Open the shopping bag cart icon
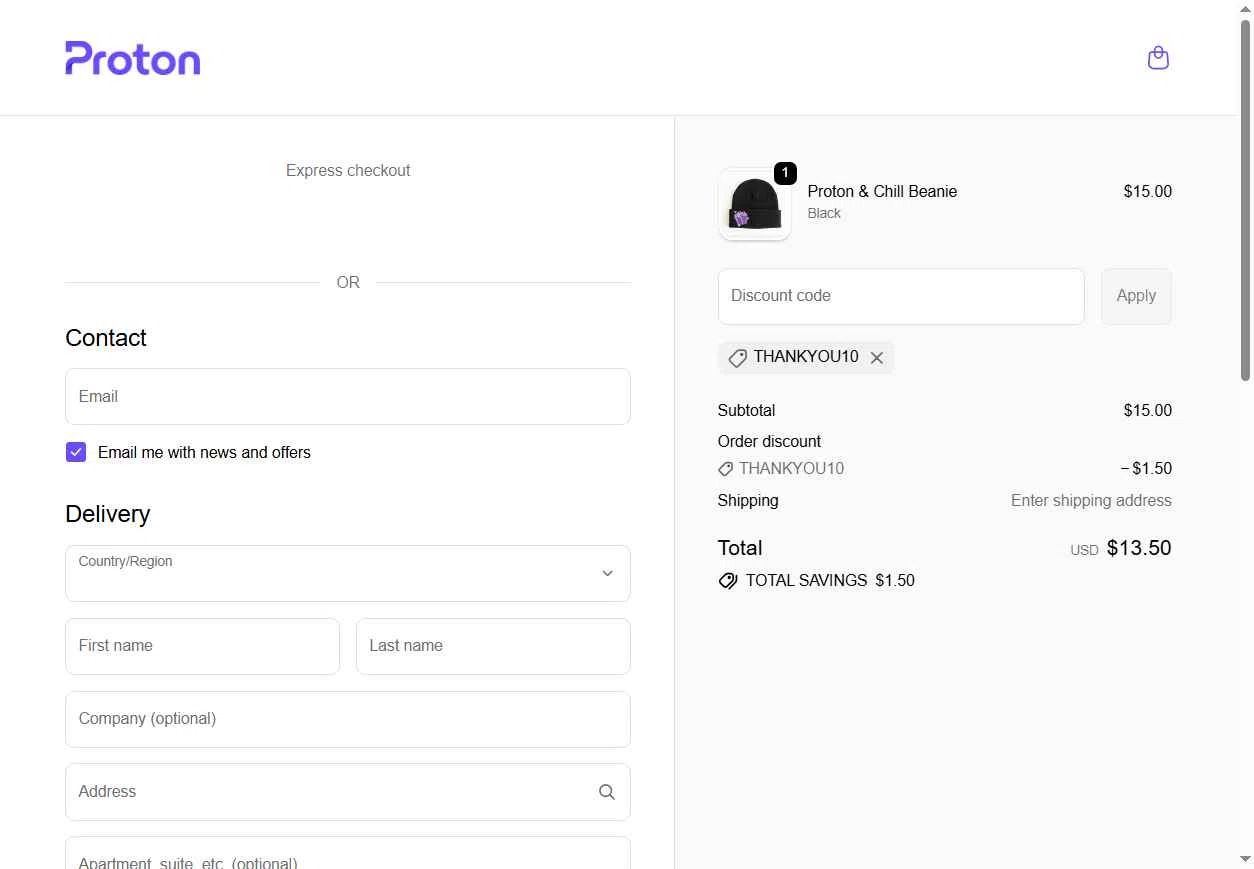This screenshot has height=869, width=1254. (1158, 58)
